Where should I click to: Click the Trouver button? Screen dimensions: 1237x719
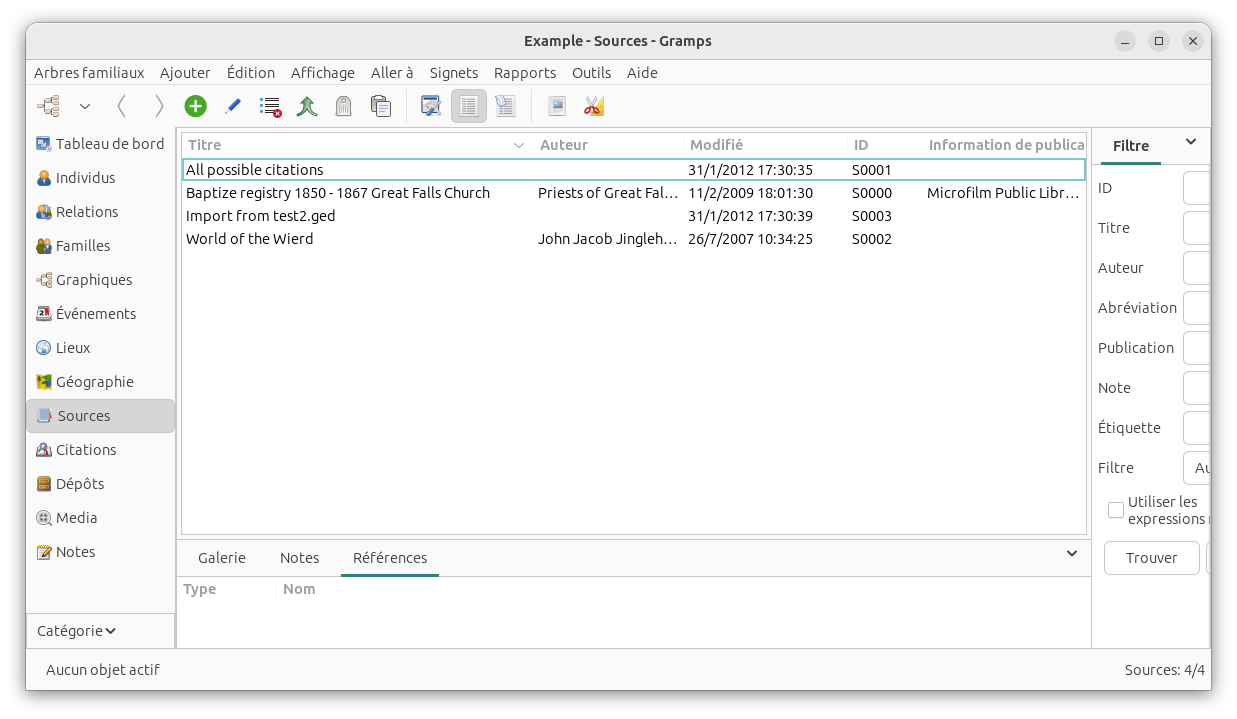1152,558
